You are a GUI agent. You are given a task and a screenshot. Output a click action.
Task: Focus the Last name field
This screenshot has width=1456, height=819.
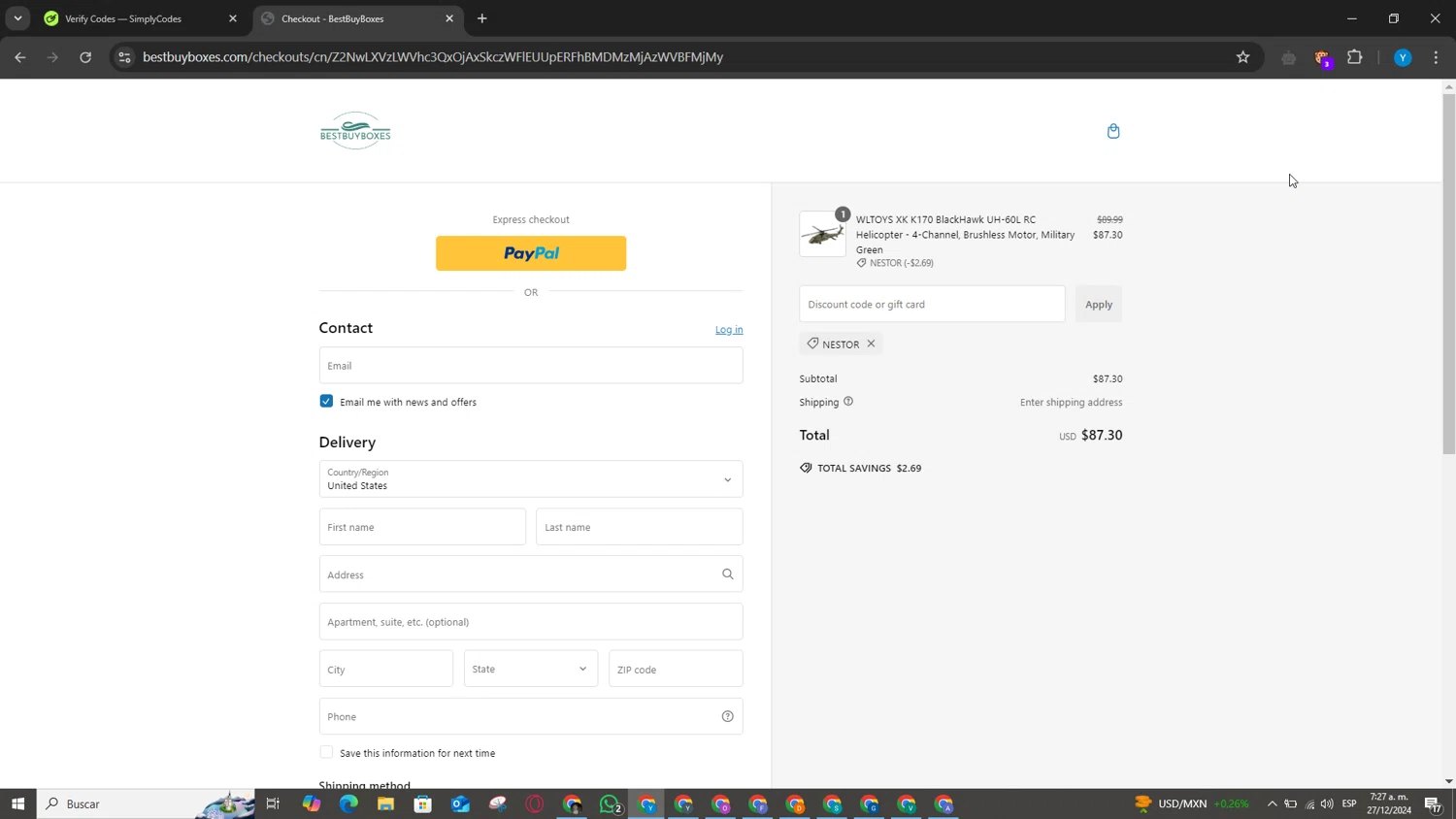640,527
